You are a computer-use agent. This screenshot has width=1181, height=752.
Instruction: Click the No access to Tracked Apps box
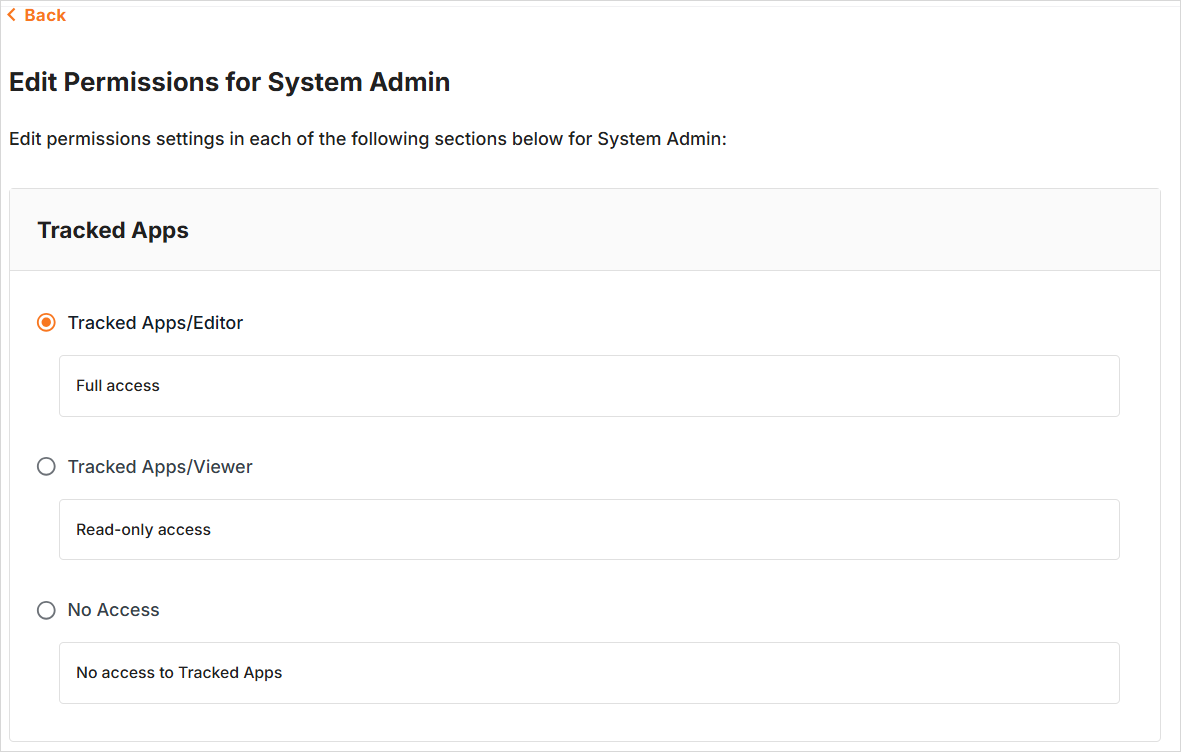coord(588,673)
